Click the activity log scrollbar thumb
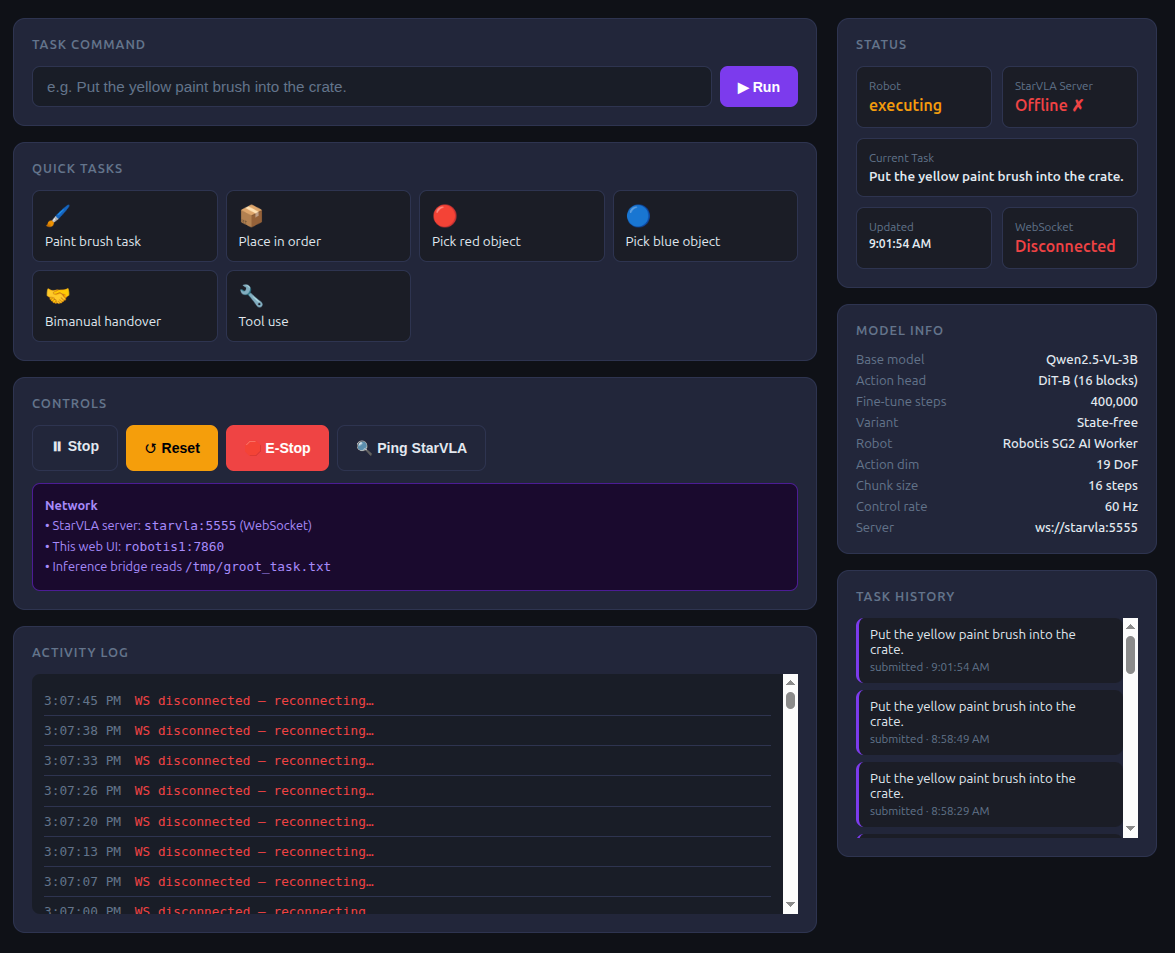This screenshot has height=953, width=1175. coord(790,701)
